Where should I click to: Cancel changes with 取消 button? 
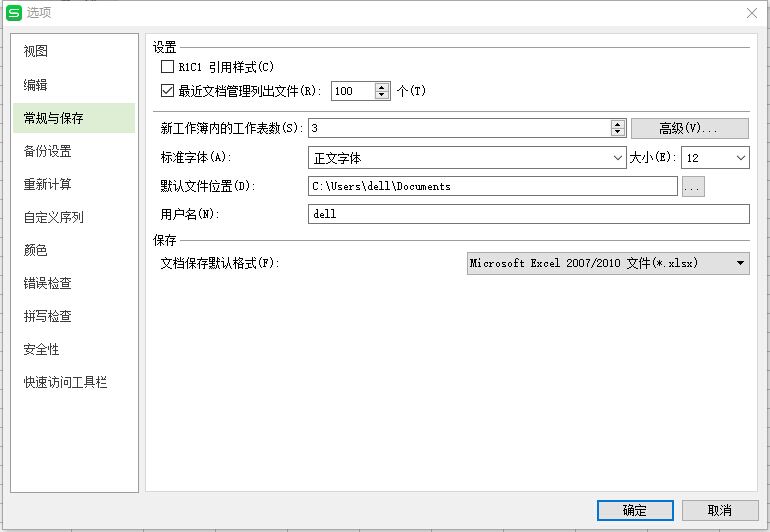pyautogui.click(x=719, y=510)
